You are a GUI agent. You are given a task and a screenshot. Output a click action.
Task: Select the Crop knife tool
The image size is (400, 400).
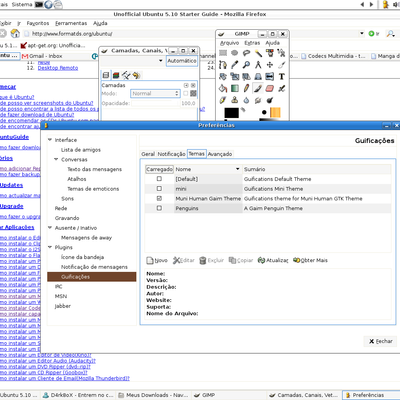[x=282, y=65]
